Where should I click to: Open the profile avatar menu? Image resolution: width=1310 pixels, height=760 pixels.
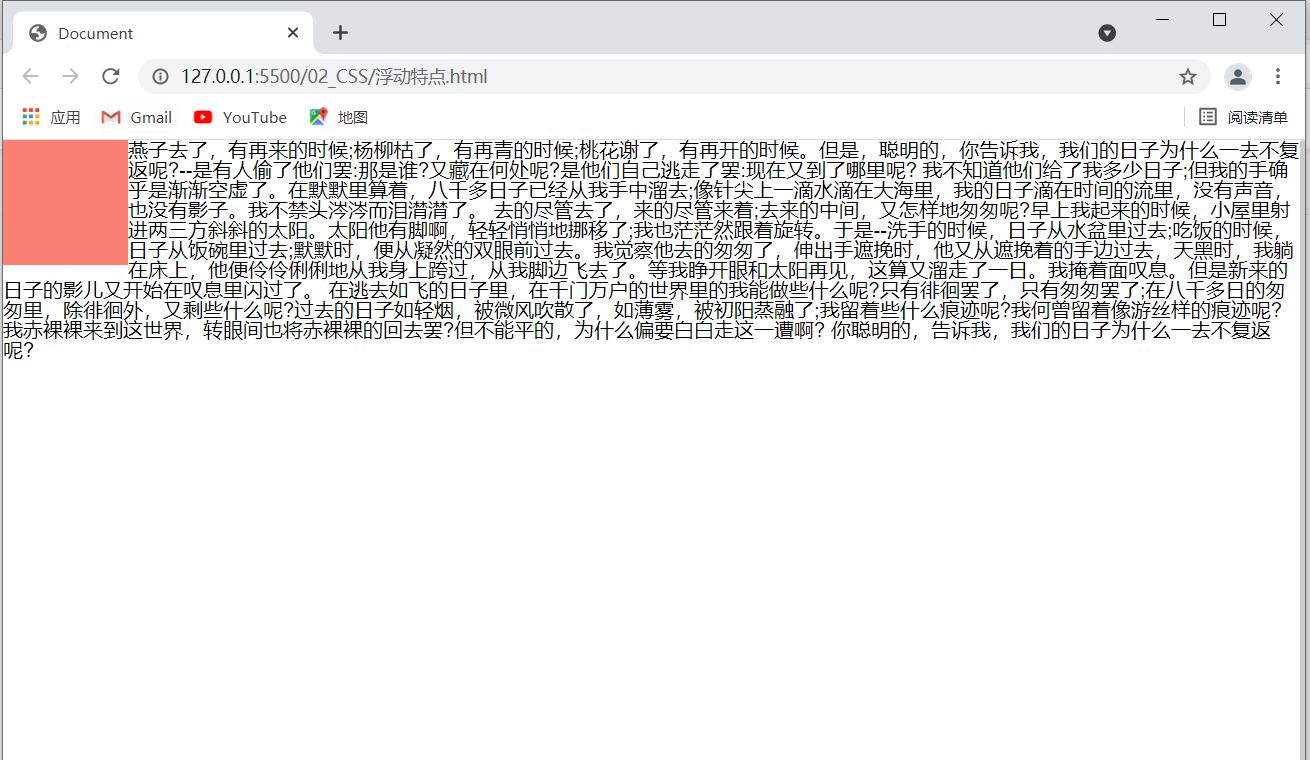(1238, 77)
